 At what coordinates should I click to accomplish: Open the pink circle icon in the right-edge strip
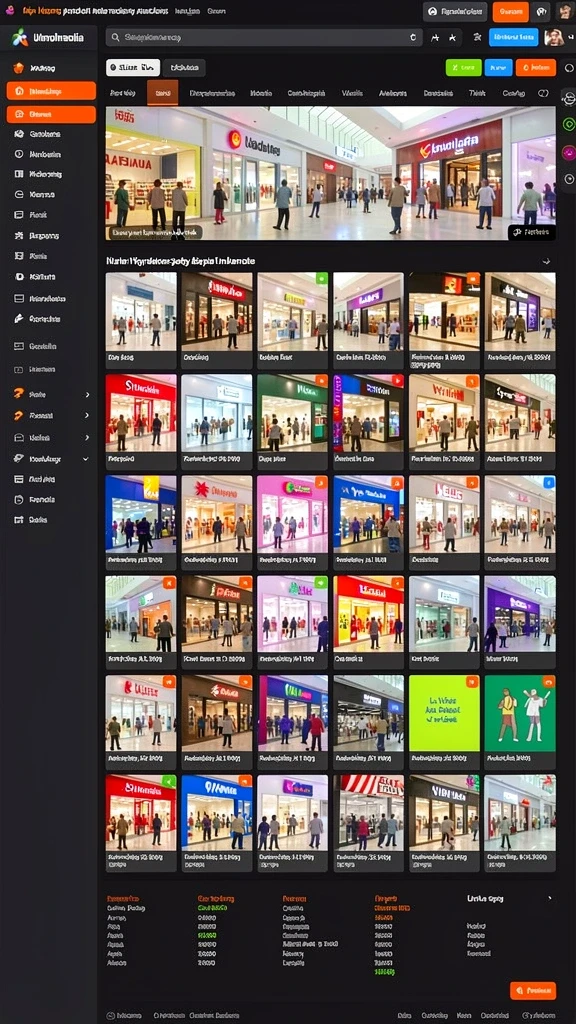coord(569,152)
